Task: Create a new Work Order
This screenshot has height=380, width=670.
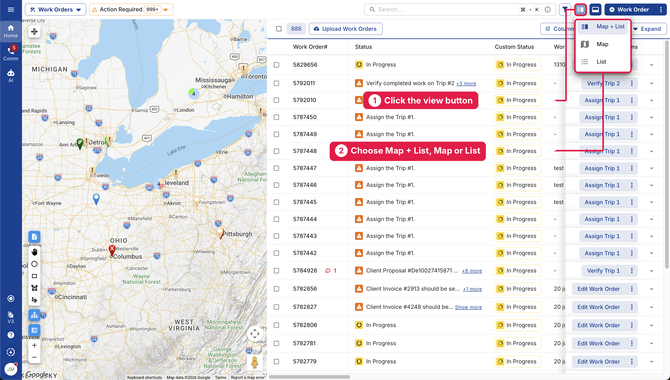Action: [629, 9]
